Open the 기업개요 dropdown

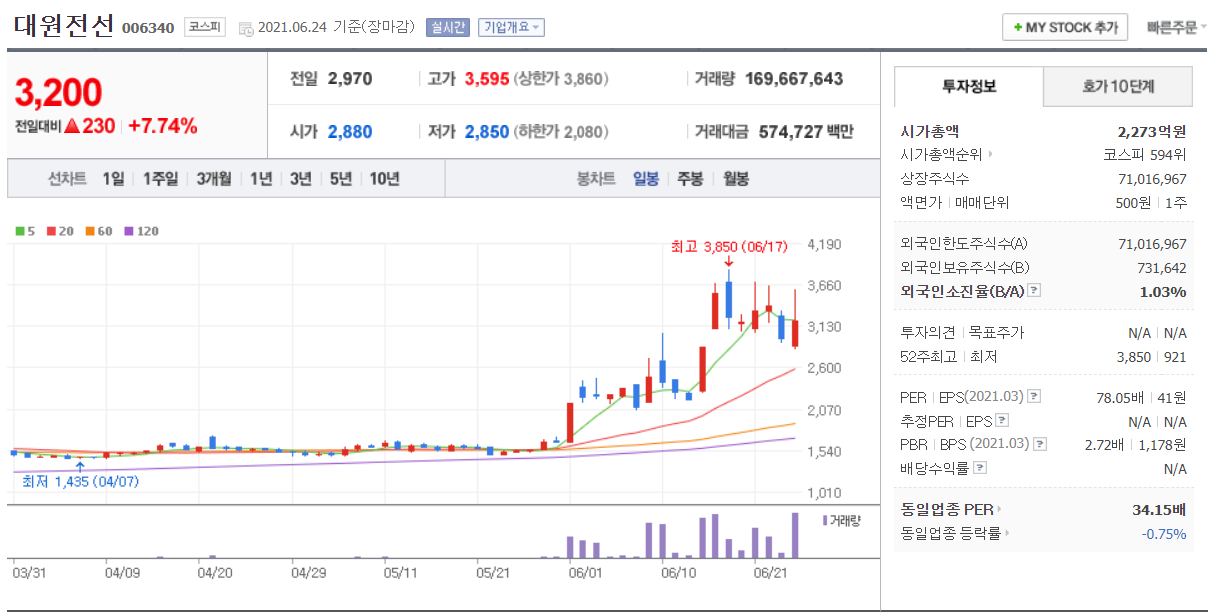click(x=511, y=27)
